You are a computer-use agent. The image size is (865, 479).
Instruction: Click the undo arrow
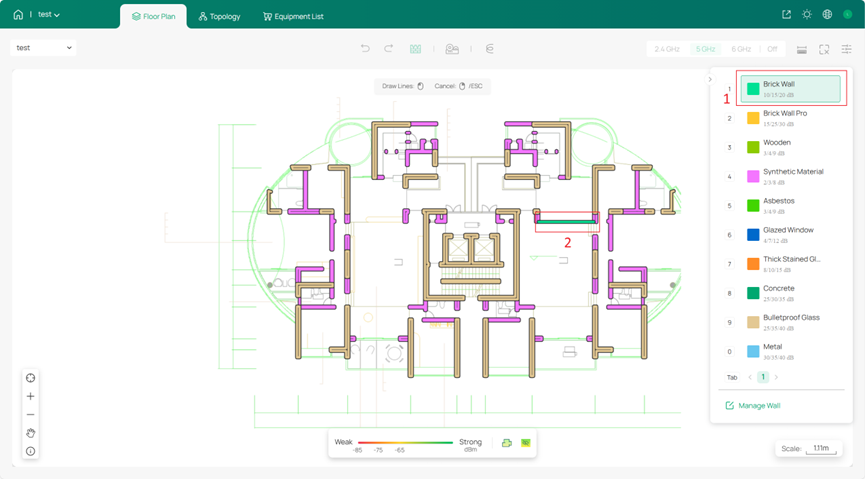365,49
